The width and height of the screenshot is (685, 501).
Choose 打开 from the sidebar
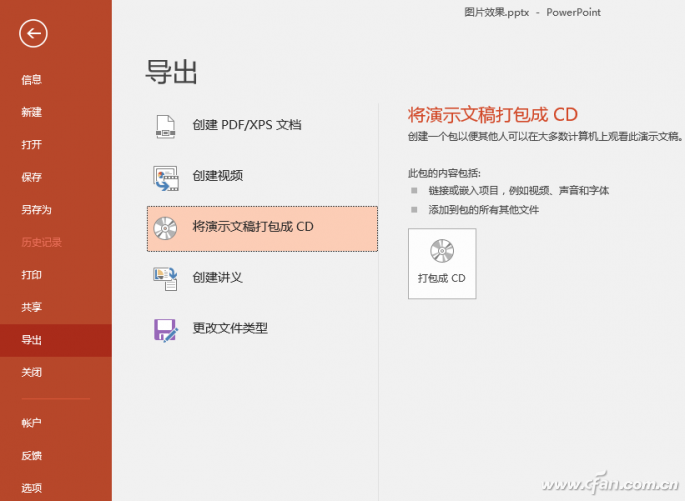tap(32, 145)
